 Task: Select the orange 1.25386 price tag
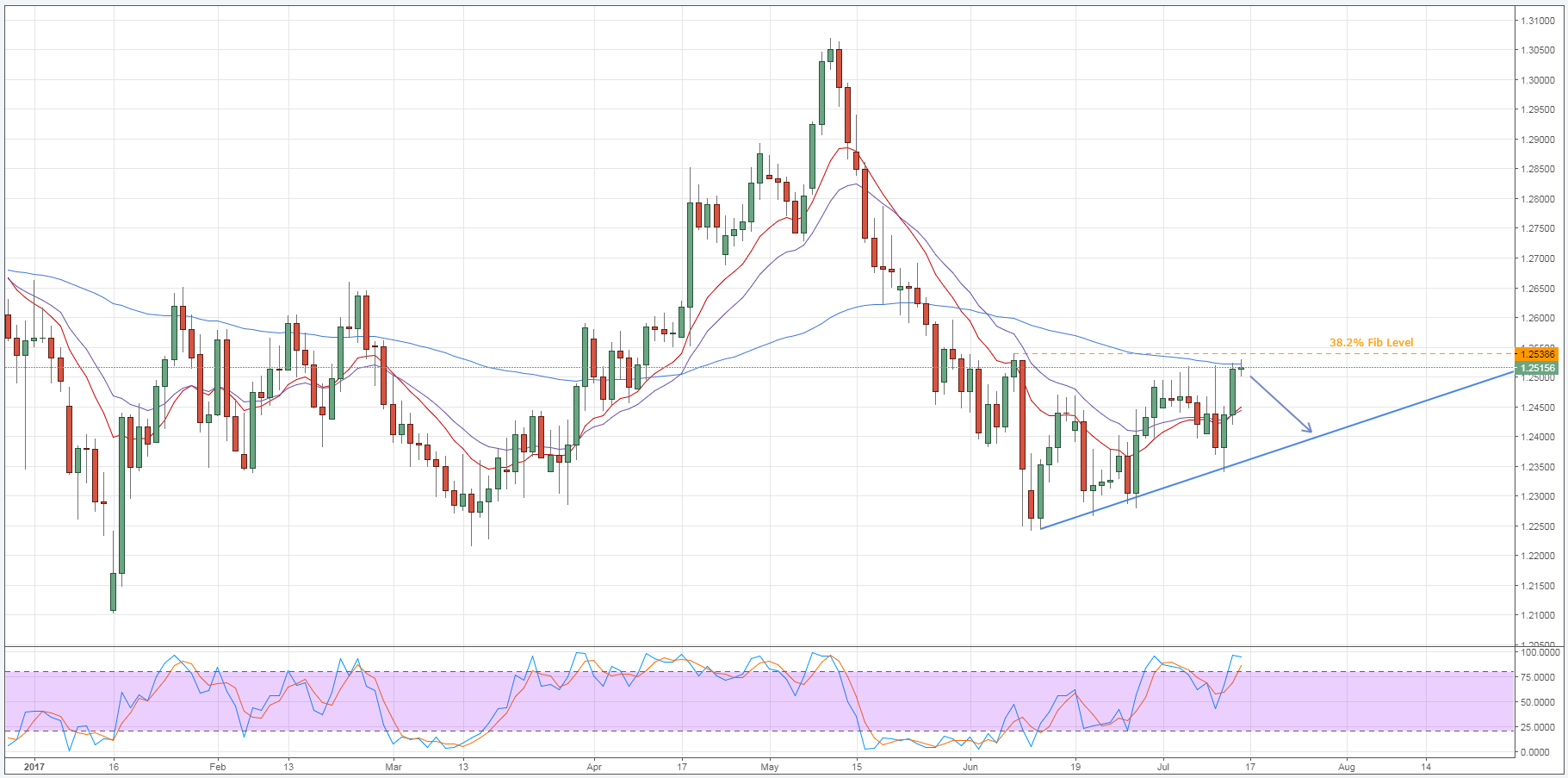pos(1537,354)
